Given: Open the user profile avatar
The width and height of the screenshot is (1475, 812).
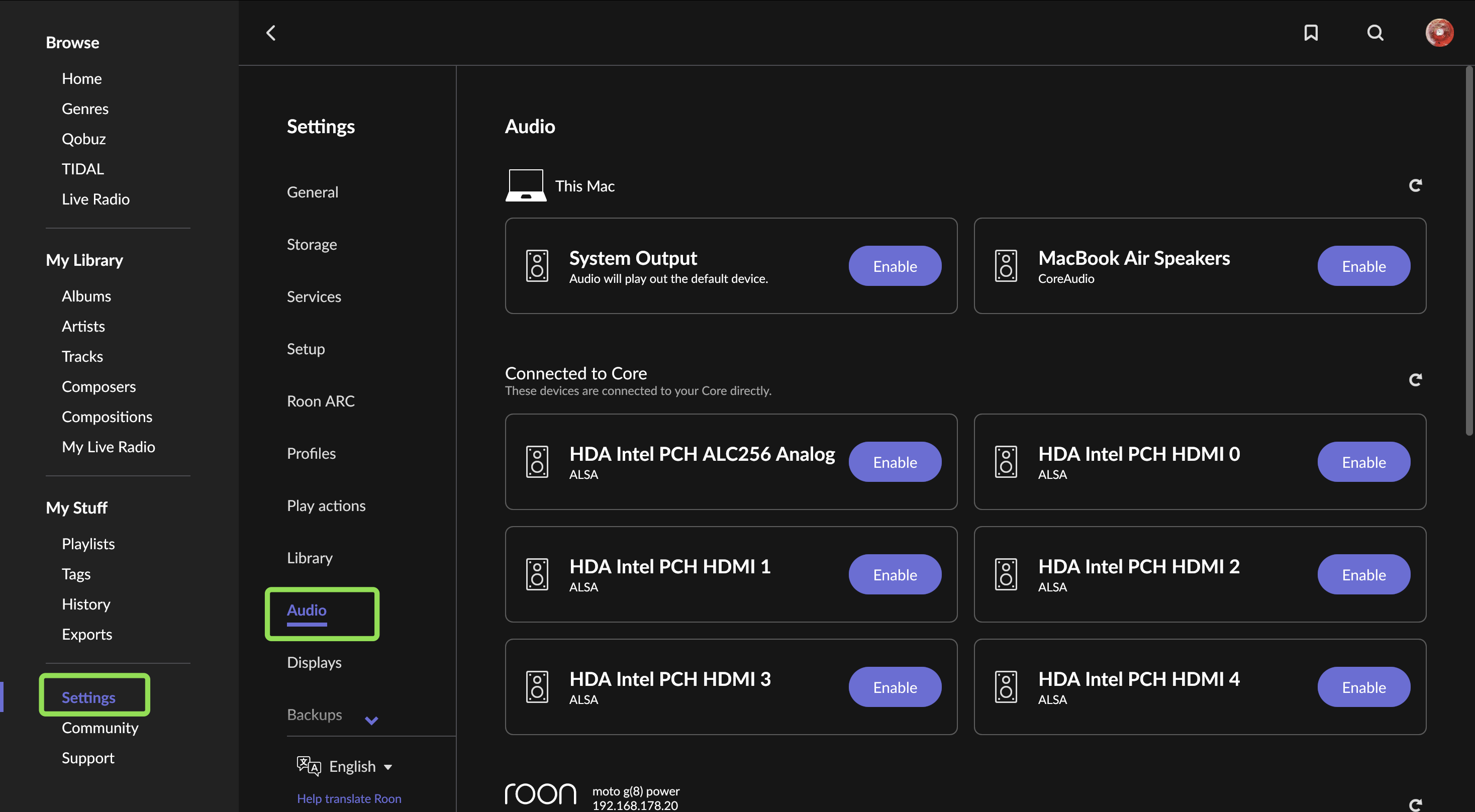Looking at the screenshot, I should point(1439,33).
